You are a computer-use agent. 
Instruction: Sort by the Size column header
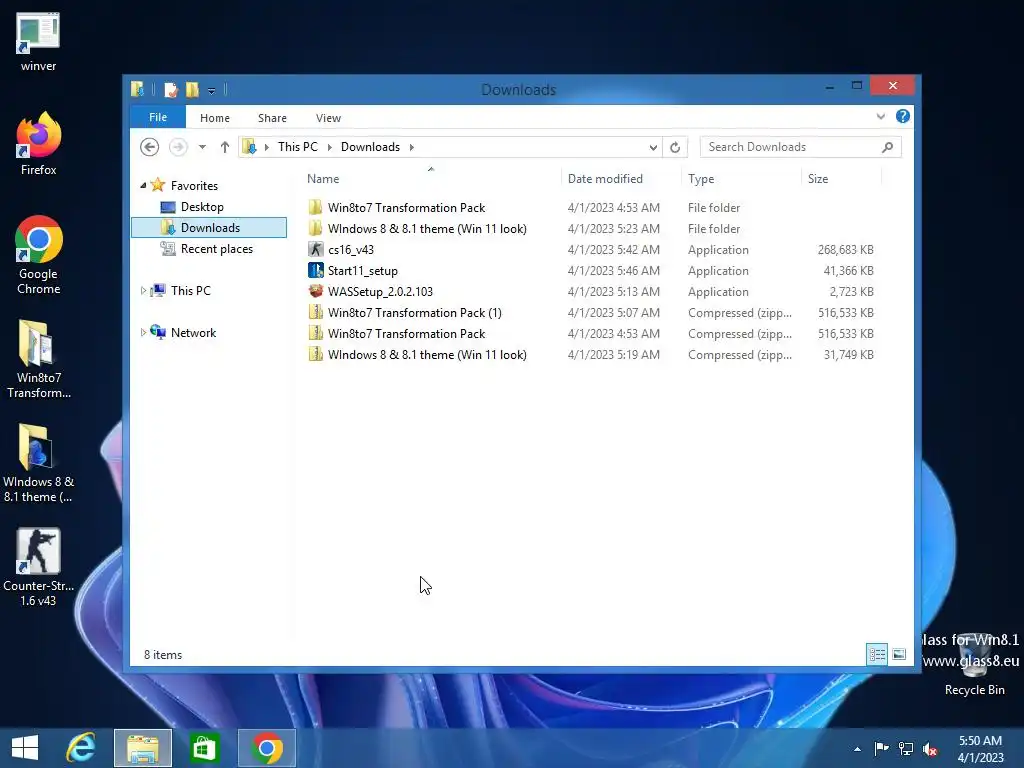coord(818,179)
